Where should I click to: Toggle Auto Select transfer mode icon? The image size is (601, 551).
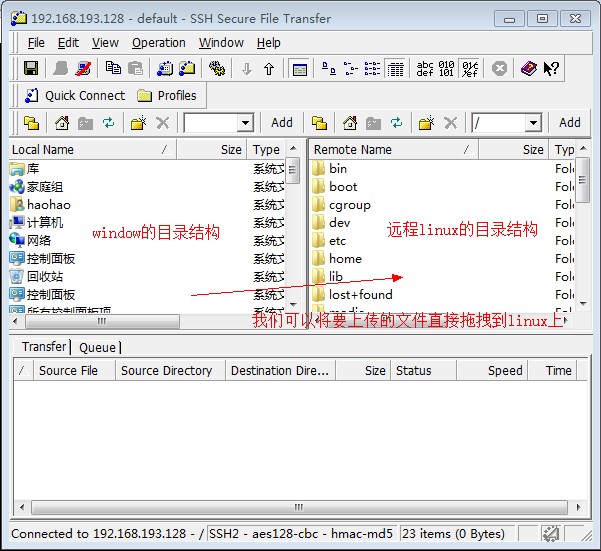[x=470, y=69]
